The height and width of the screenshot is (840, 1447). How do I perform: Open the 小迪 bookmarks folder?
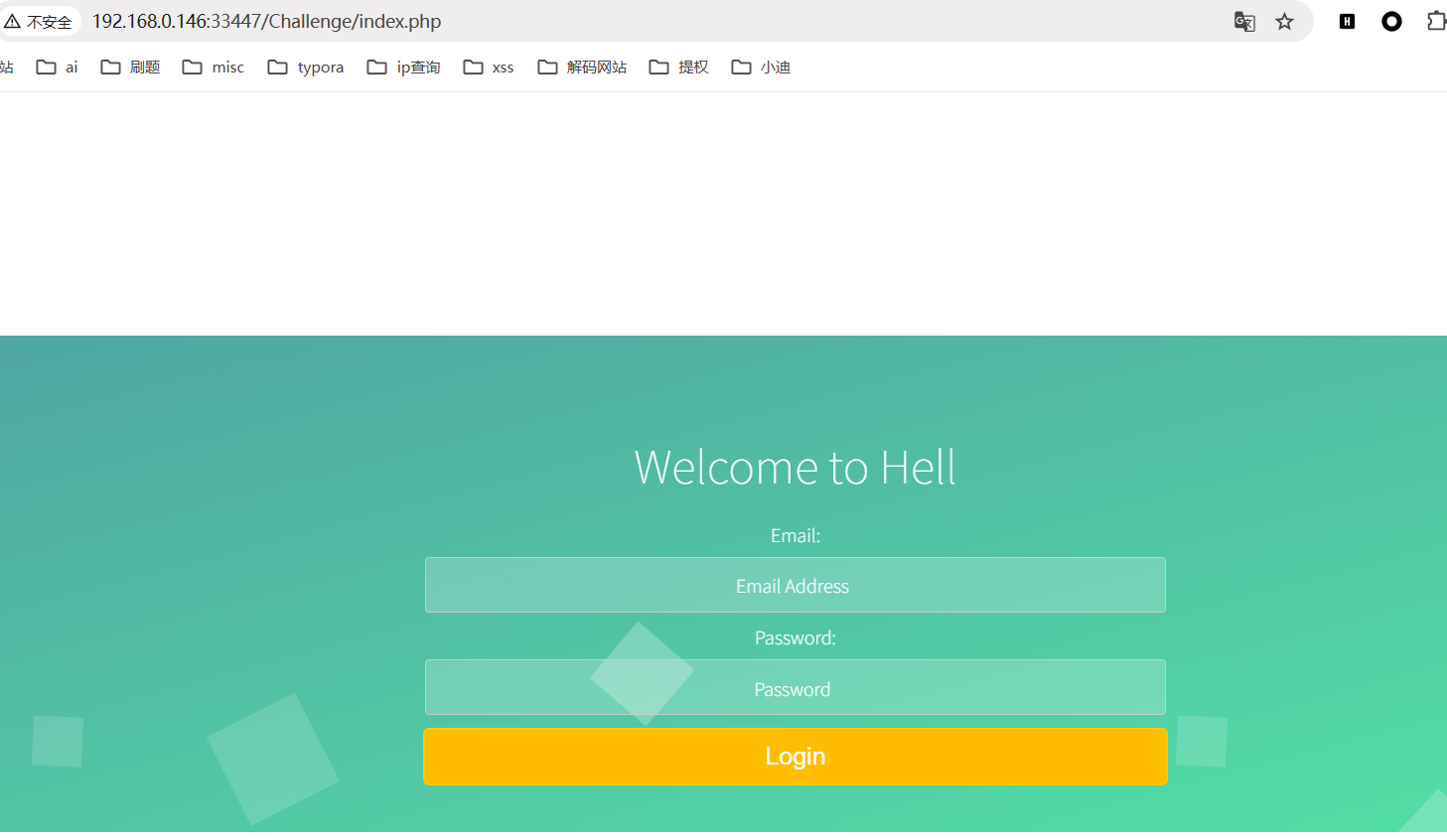pos(761,67)
